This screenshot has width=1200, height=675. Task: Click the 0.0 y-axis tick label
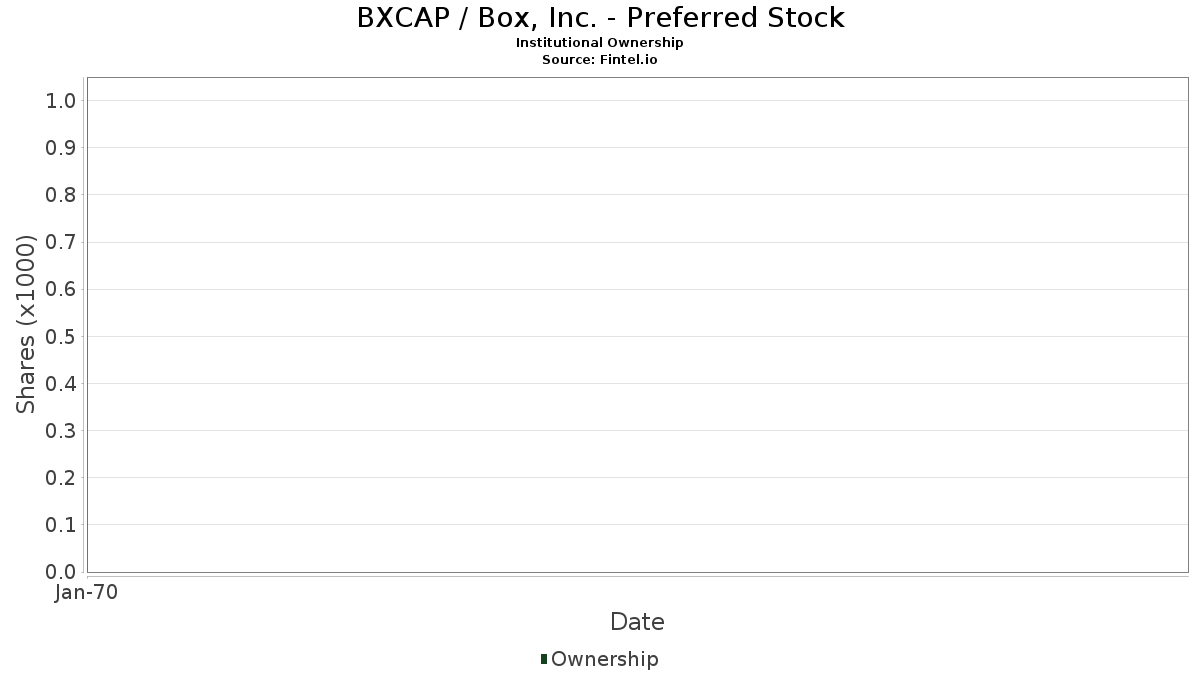click(x=61, y=572)
